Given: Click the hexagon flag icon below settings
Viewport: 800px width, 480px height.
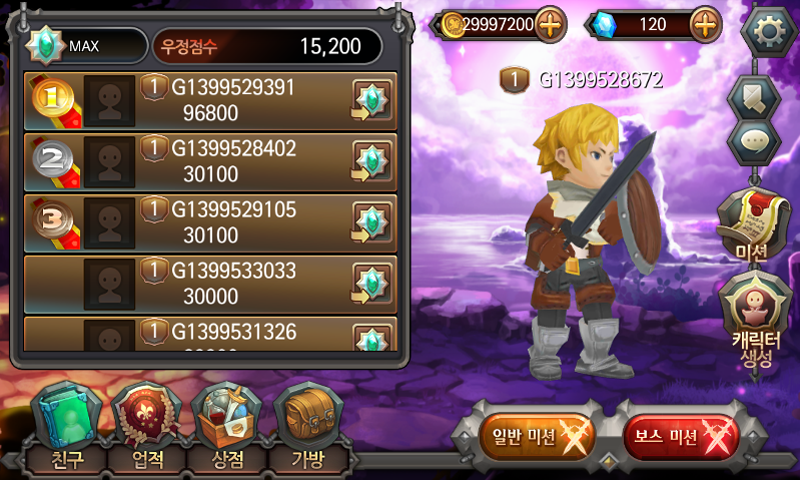Looking at the screenshot, I should (754, 97).
